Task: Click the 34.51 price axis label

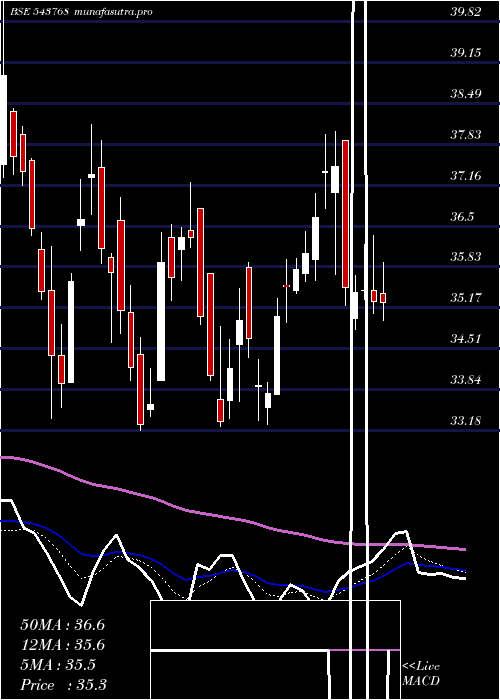Action: click(x=466, y=339)
